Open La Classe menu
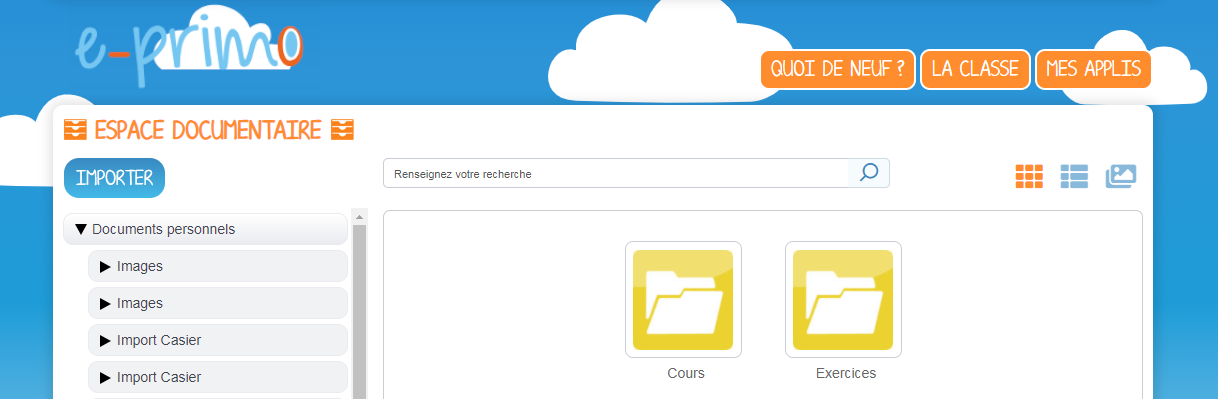Screen dimensions: 1218x399 pos(975,70)
